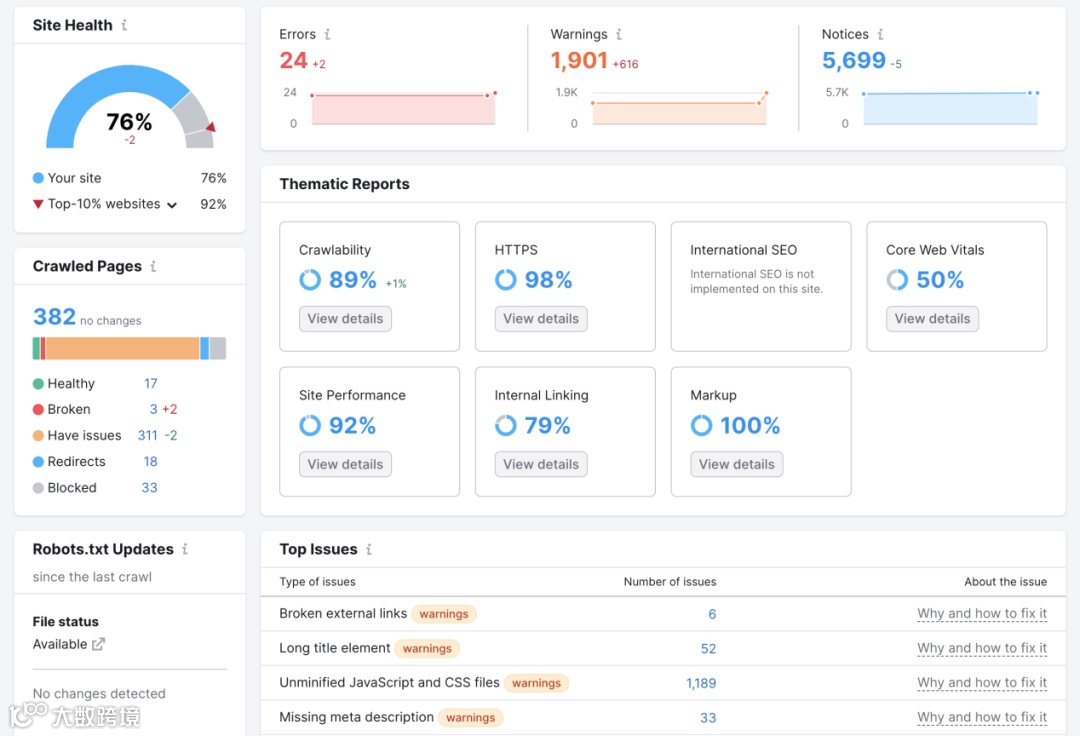Image resolution: width=1080 pixels, height=736 pixels.
Task: Open HTTPS View details
Action: [541, 319]
